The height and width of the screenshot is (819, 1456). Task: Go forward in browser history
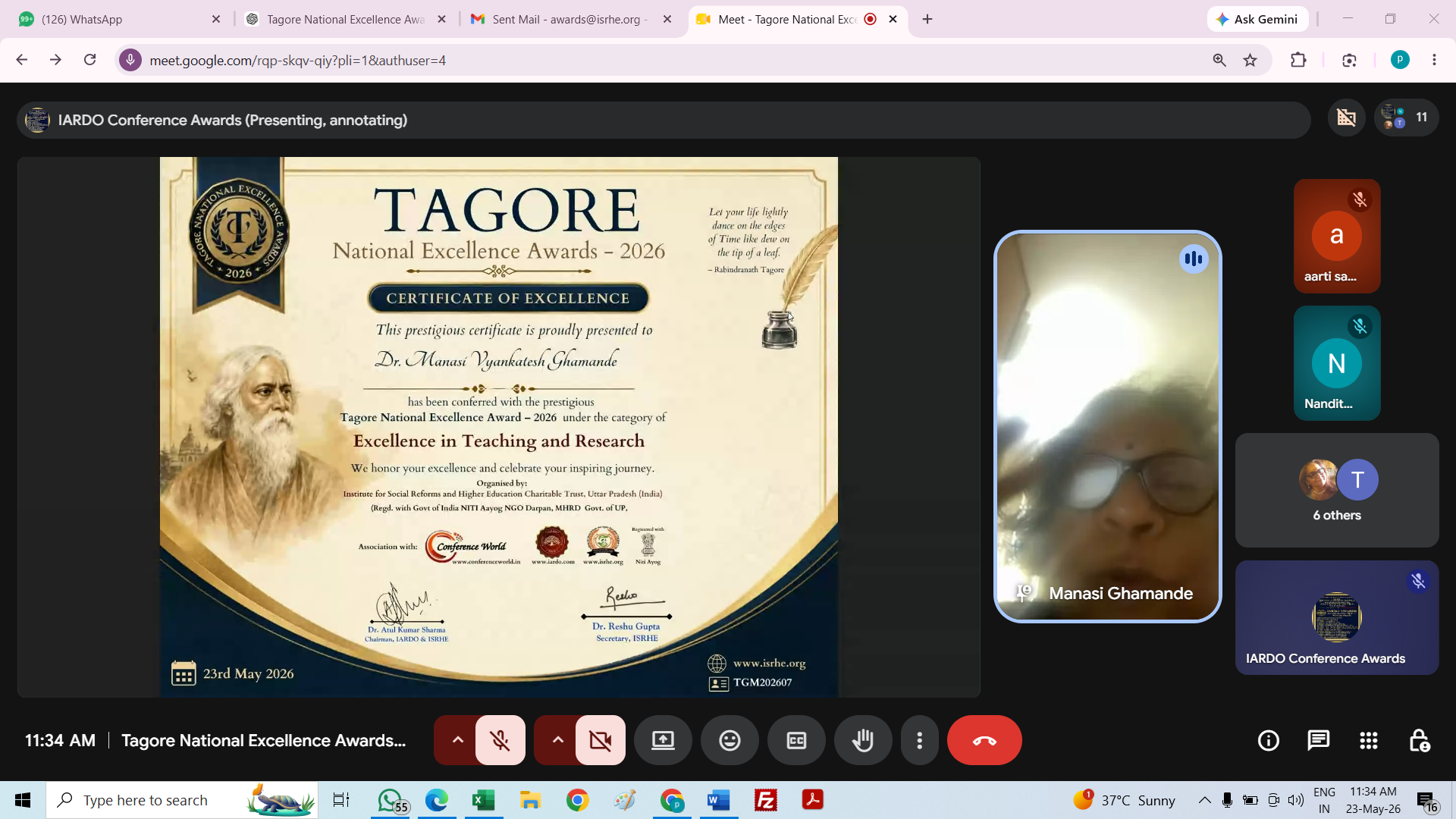tap(55, 60)
